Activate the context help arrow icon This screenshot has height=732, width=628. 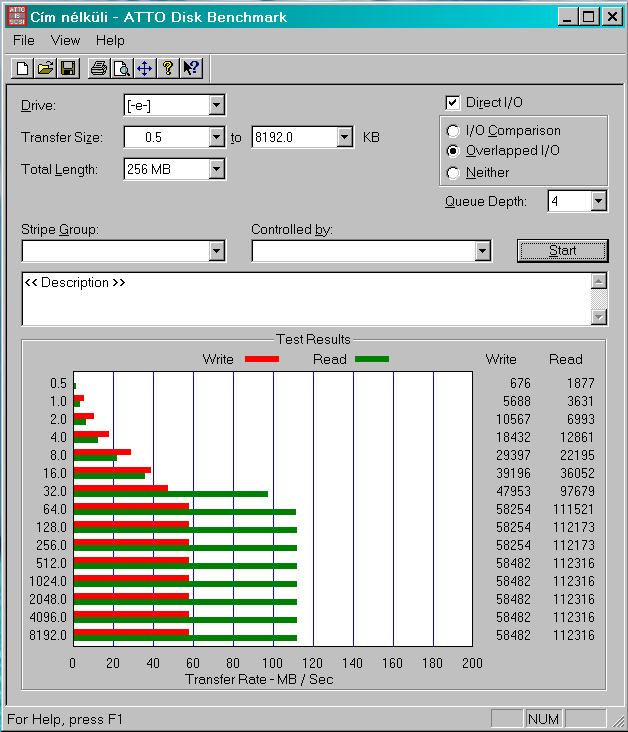(191, 69)
